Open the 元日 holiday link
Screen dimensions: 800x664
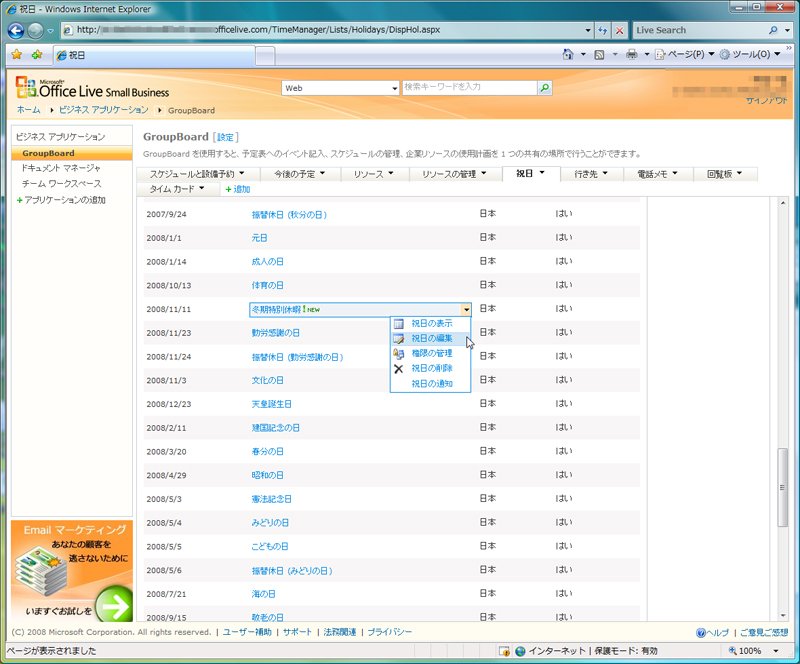[x=259, y=238]
